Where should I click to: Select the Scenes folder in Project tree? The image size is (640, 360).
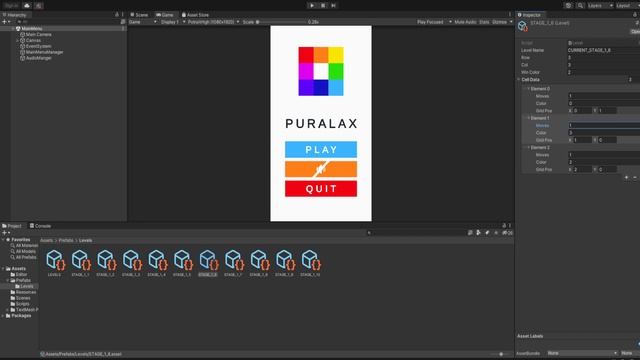coord(20,298)
